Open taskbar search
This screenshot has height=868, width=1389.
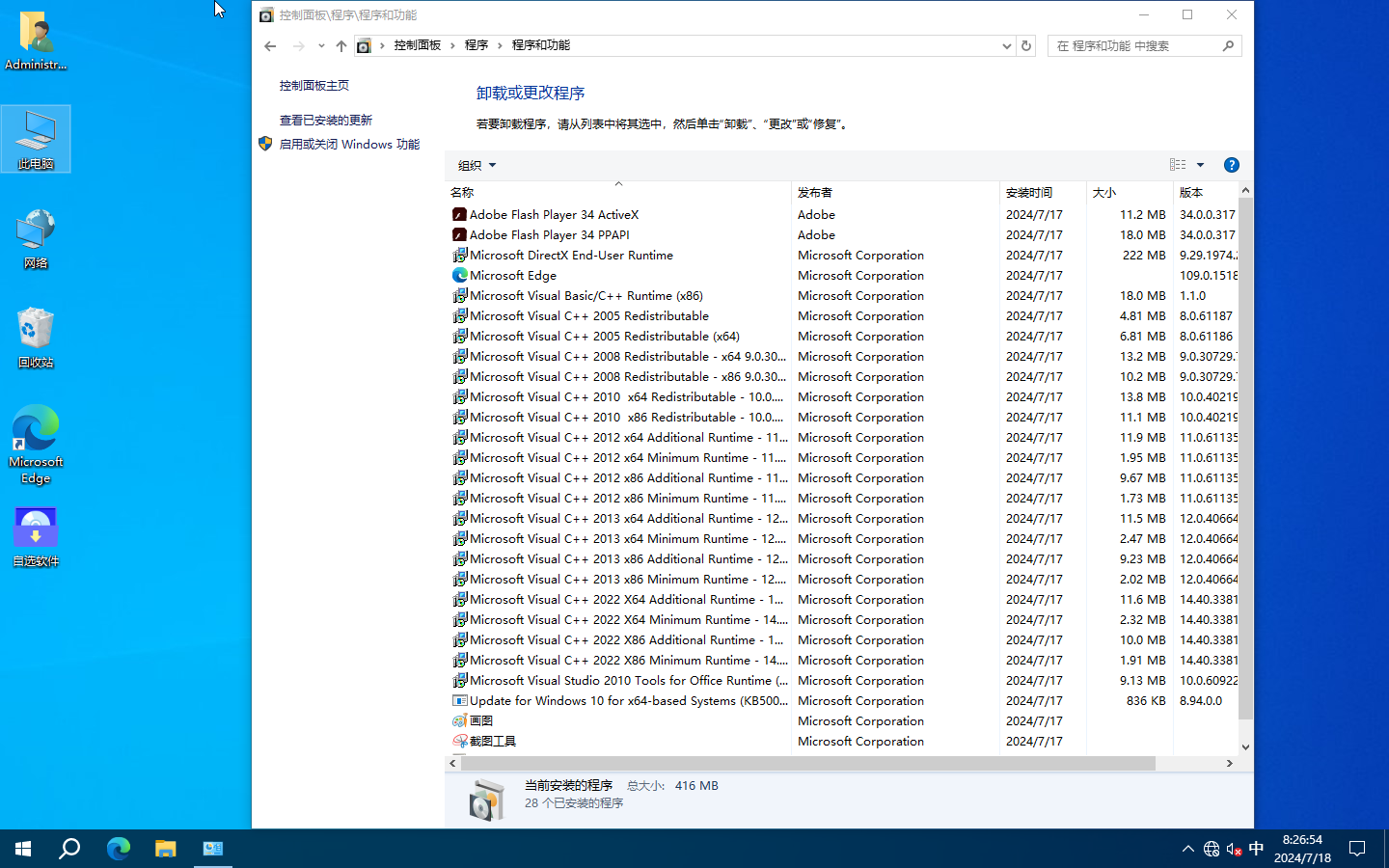coord(69,849)
